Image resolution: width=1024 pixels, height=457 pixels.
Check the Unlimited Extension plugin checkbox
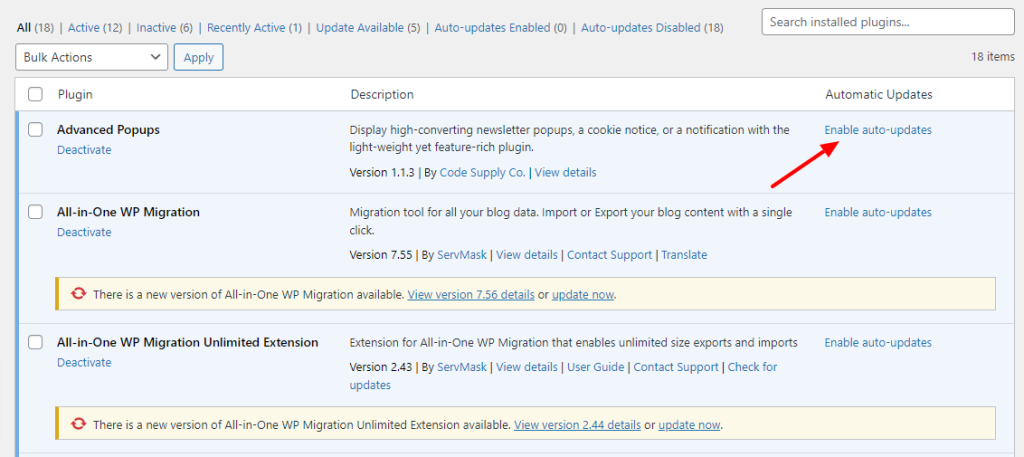35,342
